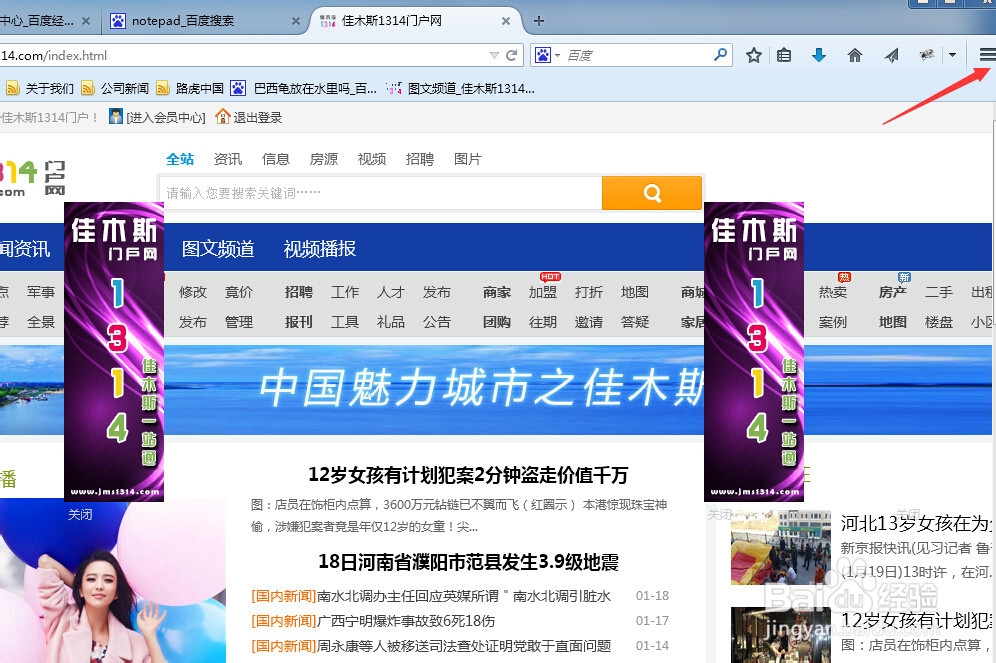
Task: Click the 人才 link
Action: pos(391,292)
